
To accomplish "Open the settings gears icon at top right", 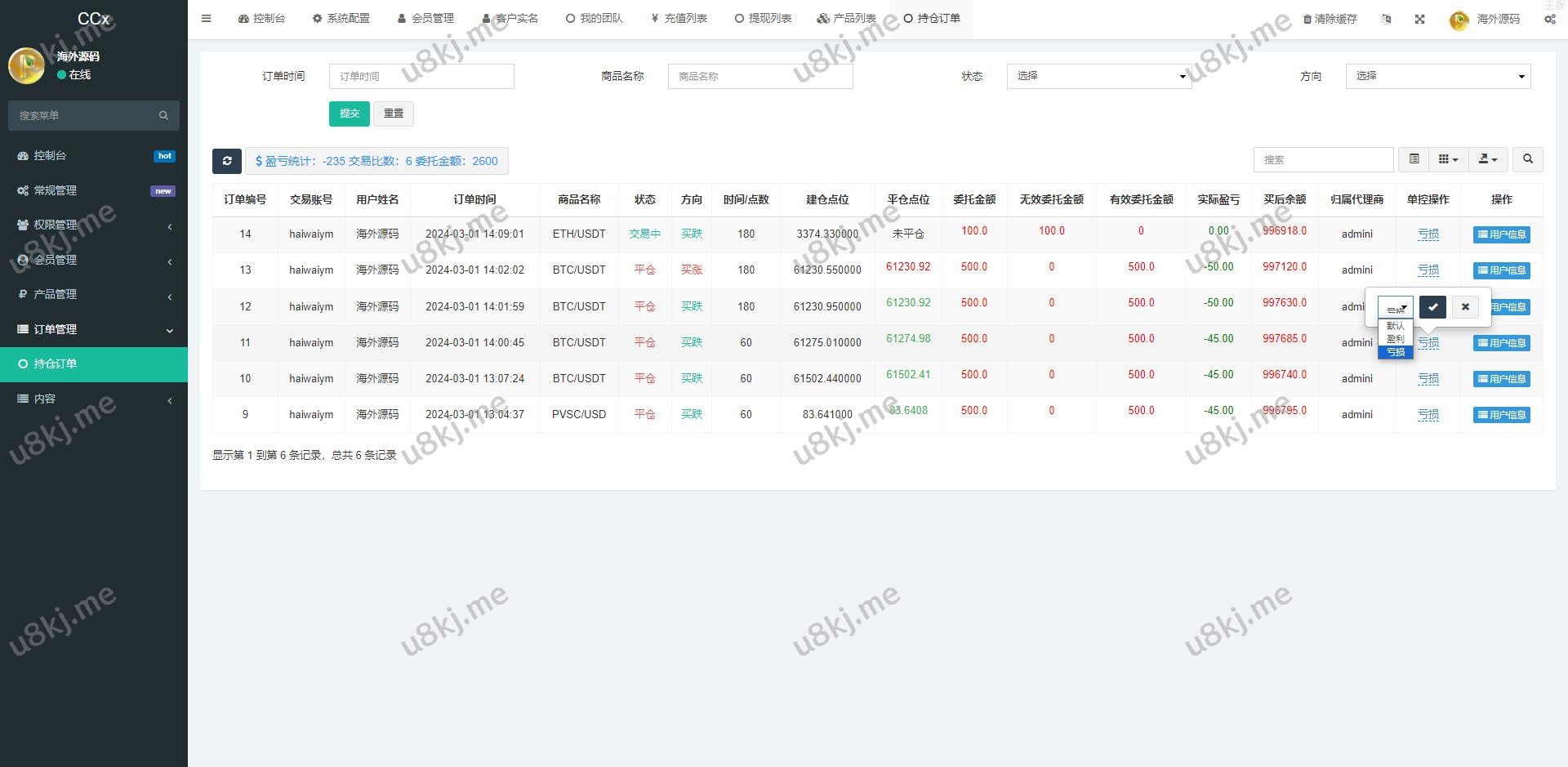I will [x=1549, y=19].
